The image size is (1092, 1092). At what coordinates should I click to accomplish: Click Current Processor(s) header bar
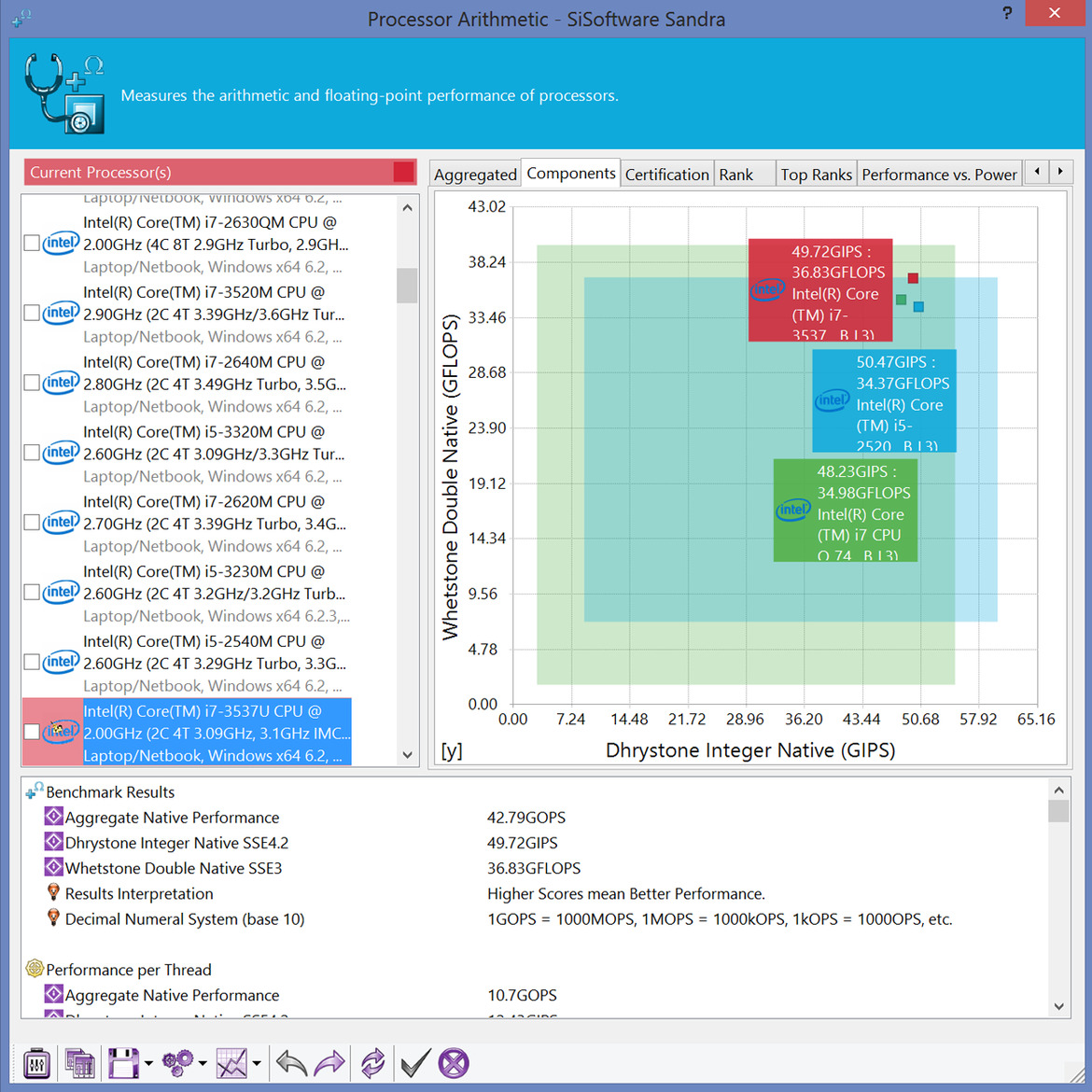[x=220, y=172]
